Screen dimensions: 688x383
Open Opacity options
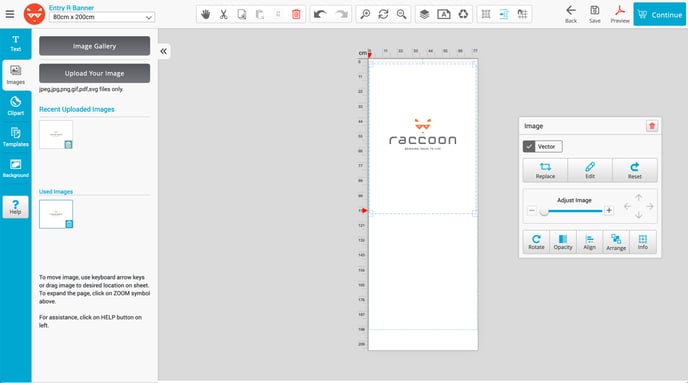[x=563, y=242]
